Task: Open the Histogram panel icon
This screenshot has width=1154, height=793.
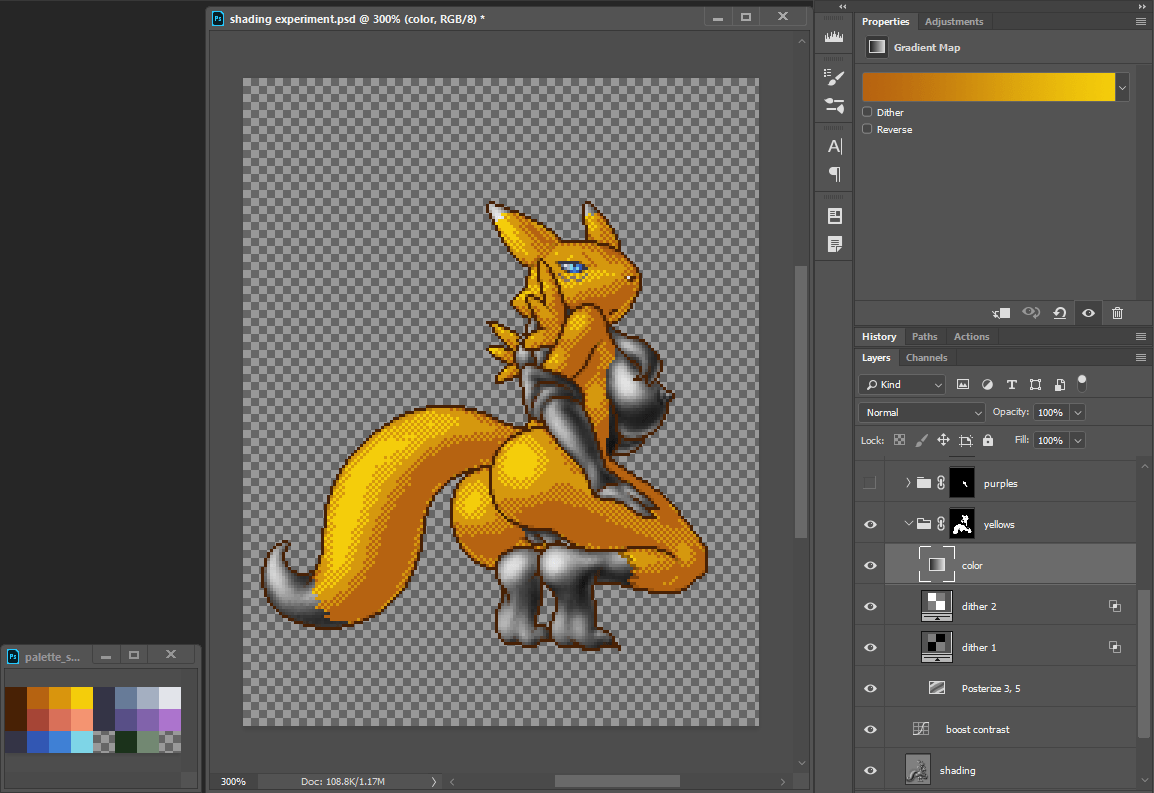Action: click(834, 37)
